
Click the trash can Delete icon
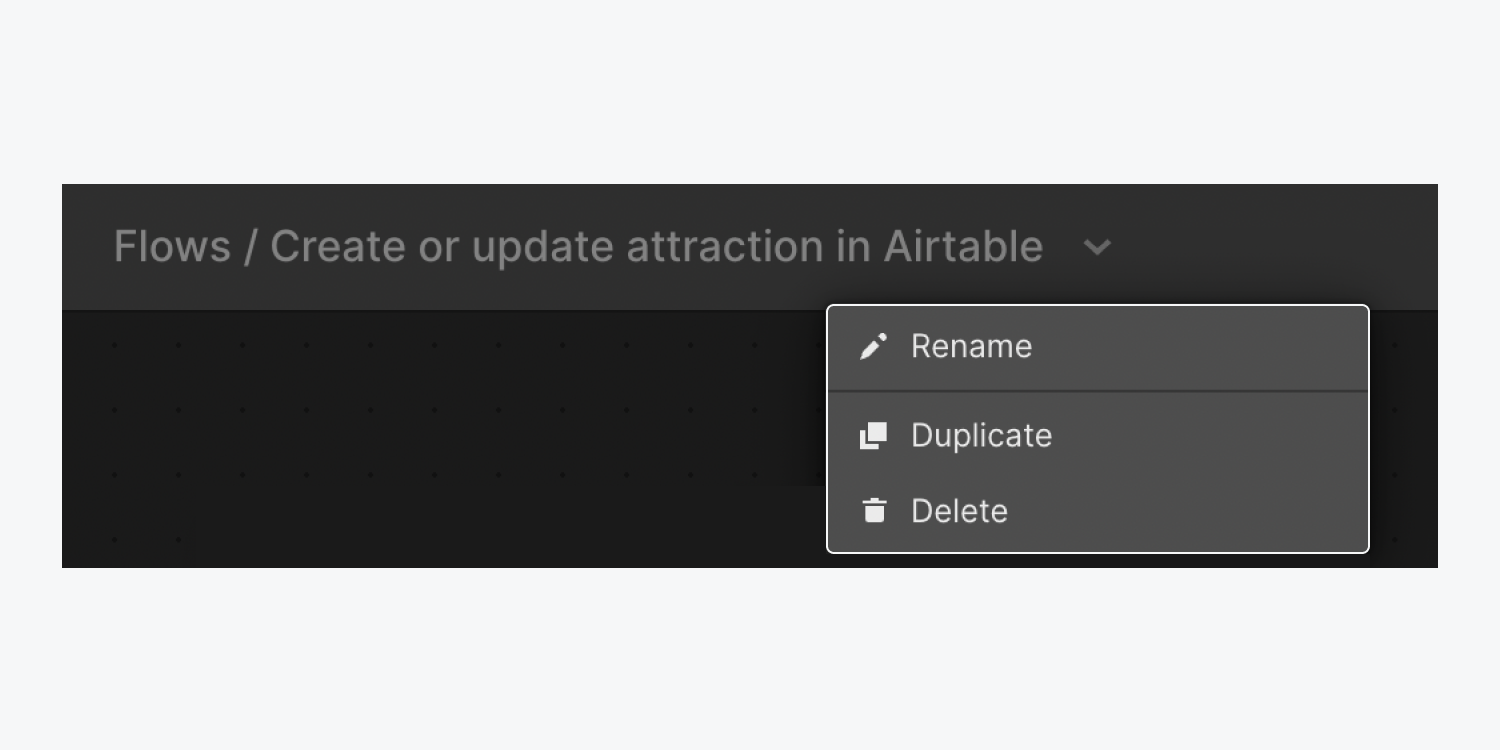point(874,511)
